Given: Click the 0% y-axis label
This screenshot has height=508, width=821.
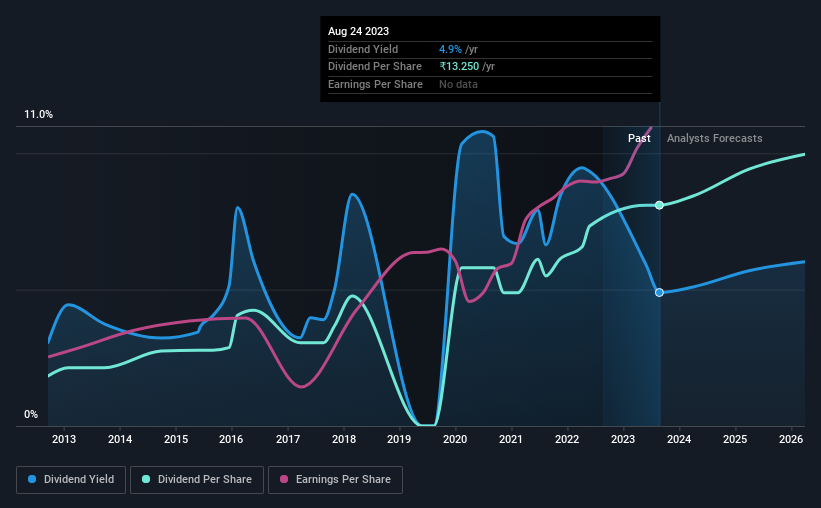Looking at the screenshot, I should coord(31,414).
